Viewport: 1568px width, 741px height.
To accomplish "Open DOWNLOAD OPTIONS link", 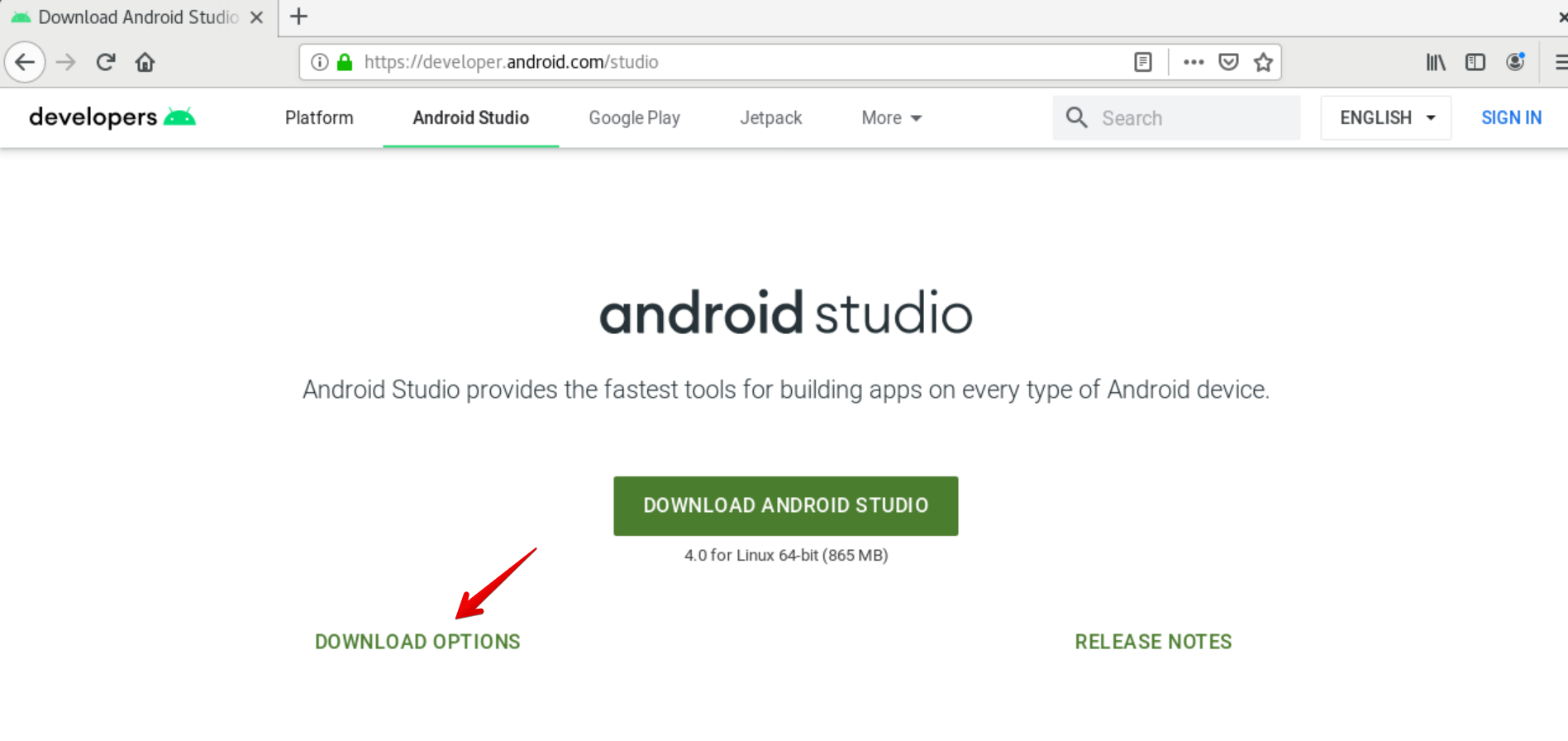I will pos(417,642).
